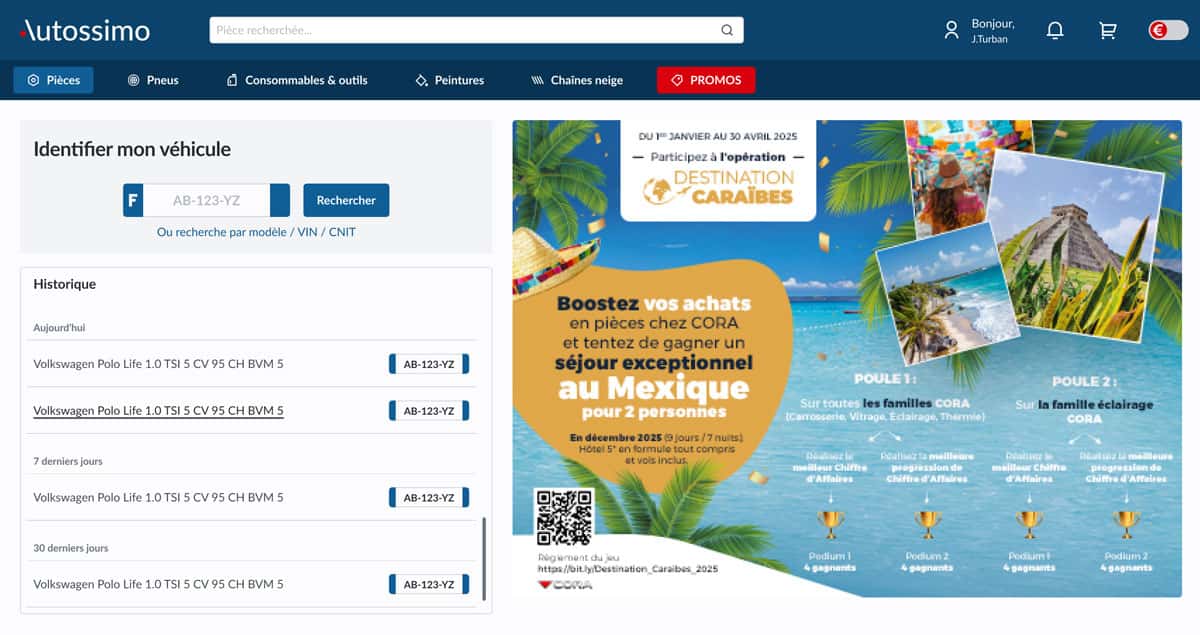Click the search magnifier icon

coord(727,30)
